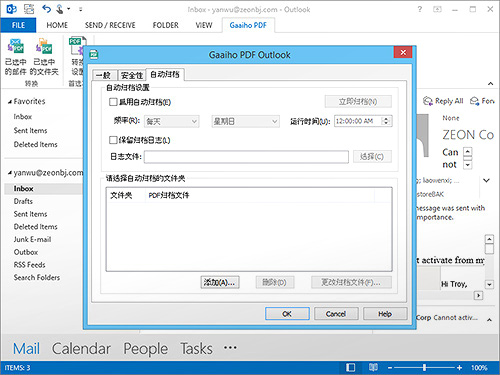This screenshot has width=500, height=375.
Task: Click the Reply All icon in reading pane
Action: (x=428, y=101)
